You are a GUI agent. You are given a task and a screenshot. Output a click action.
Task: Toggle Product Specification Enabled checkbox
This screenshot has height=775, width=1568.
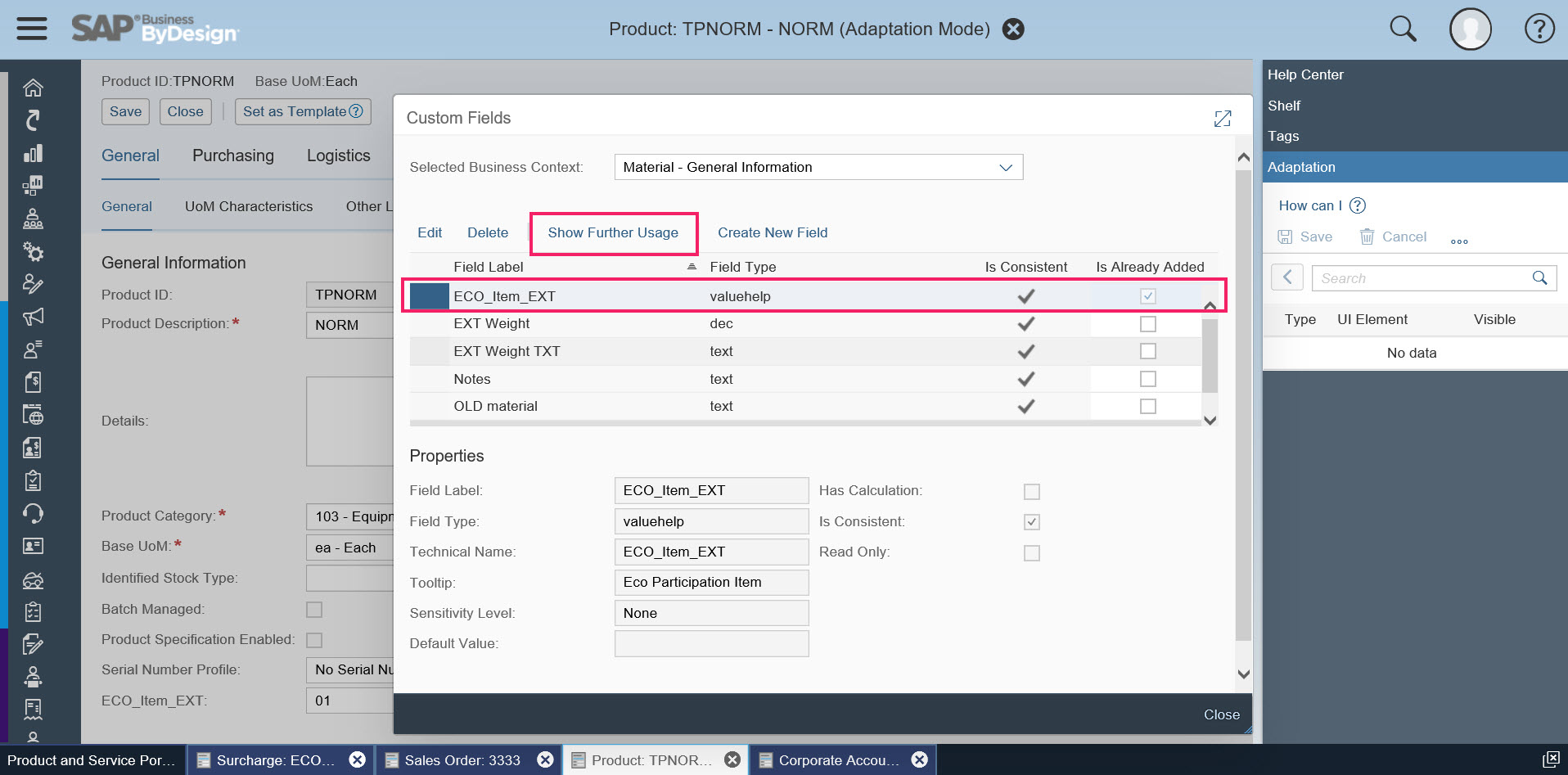pos(314,640)
